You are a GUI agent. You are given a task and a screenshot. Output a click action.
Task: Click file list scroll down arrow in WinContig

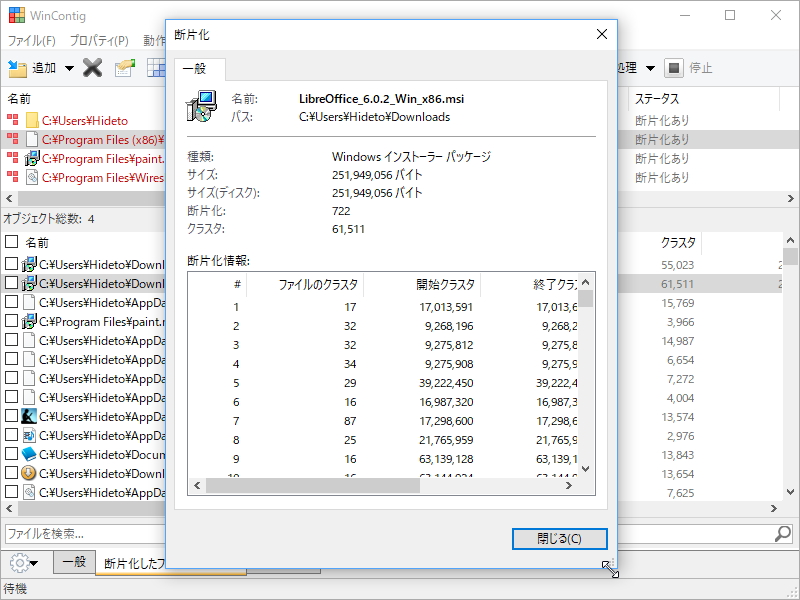pyautogui.click(x=790, y=492)
